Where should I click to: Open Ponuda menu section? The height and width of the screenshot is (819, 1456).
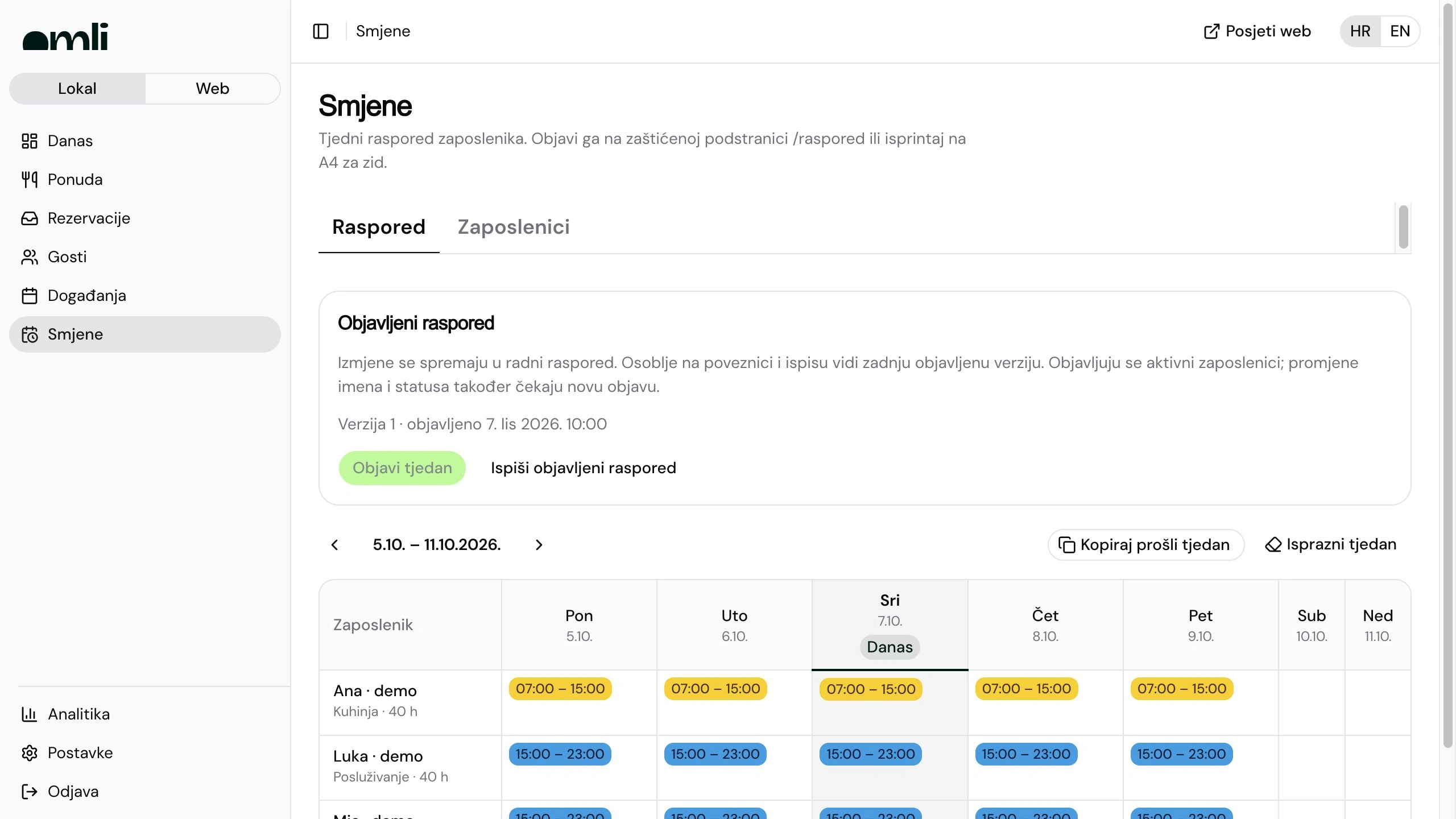145,180
